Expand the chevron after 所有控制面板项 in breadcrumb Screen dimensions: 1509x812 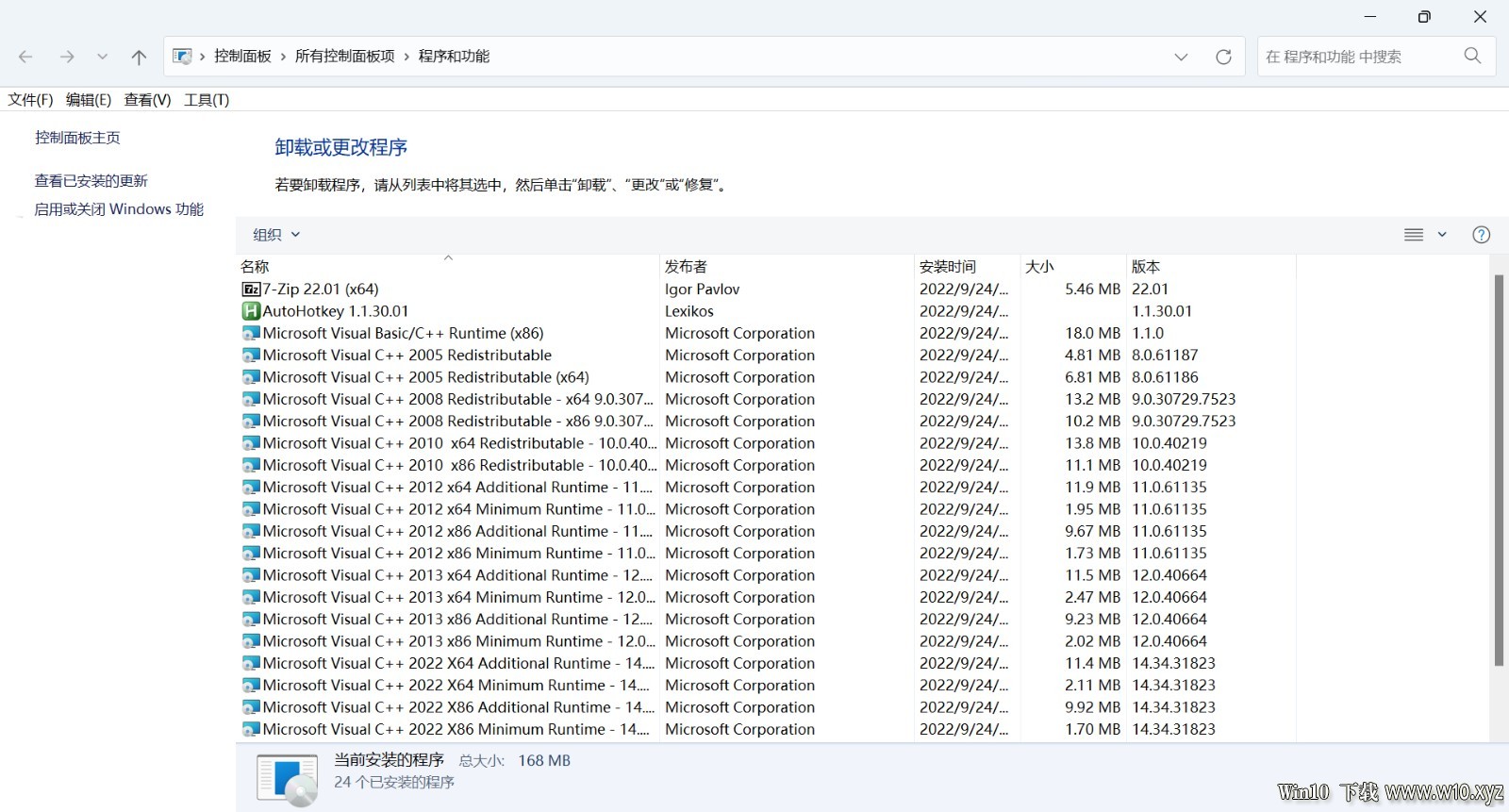tap(406, 57)
